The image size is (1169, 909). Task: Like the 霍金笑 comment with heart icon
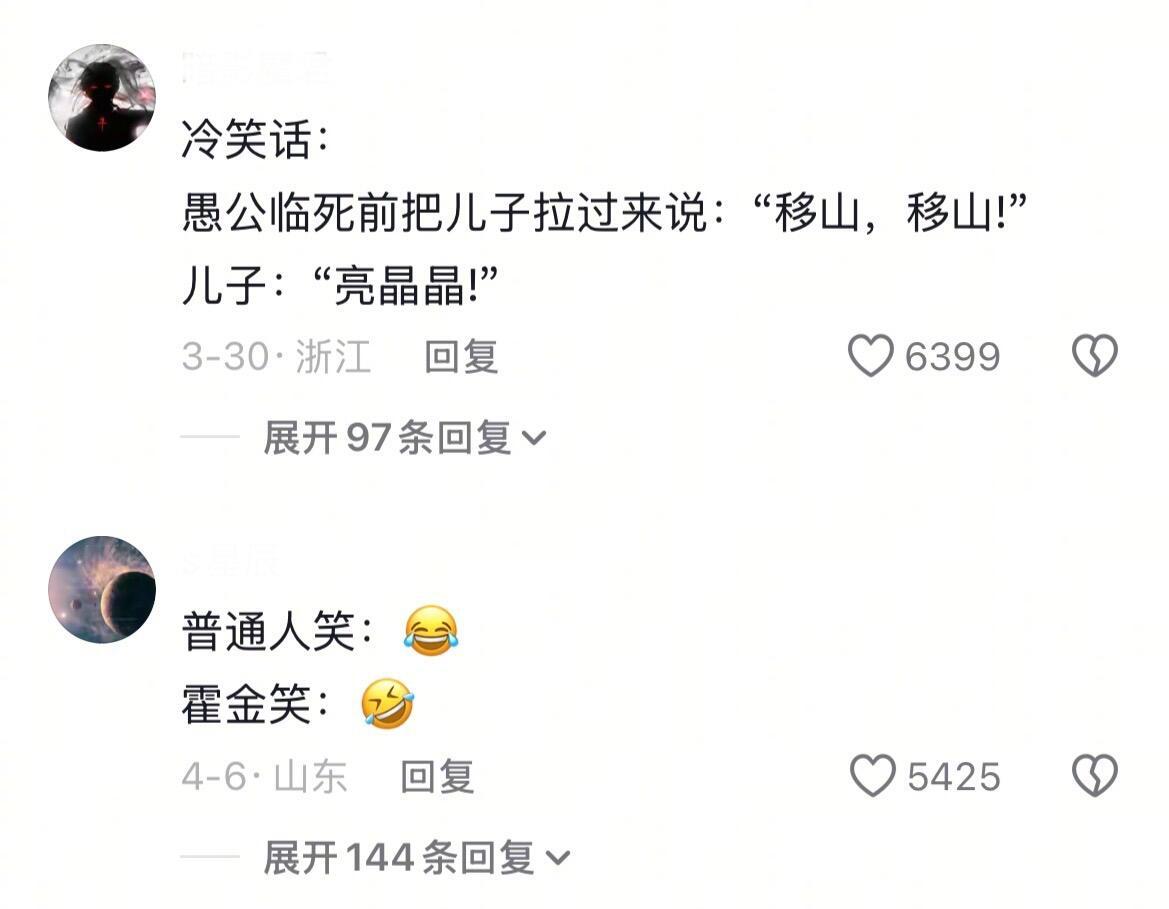point(872,776)
